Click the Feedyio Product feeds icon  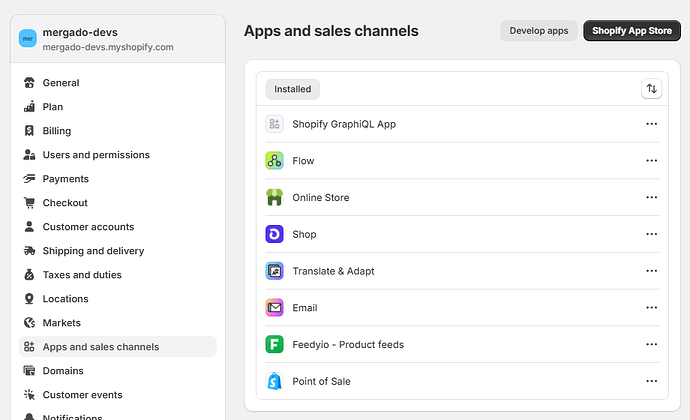tap(275, 344)
